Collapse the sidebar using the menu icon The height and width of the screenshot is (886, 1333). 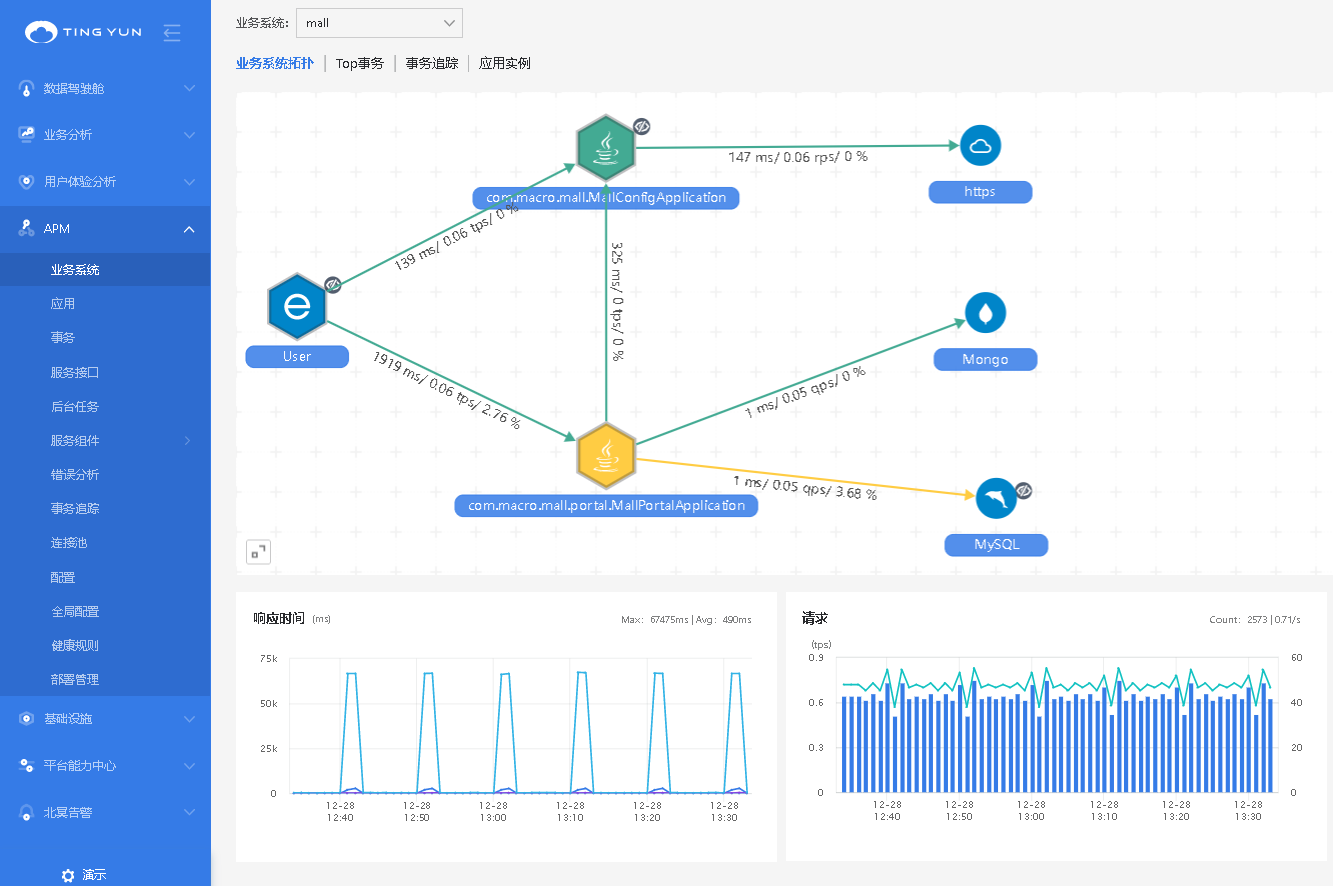[x=172, y=33]
